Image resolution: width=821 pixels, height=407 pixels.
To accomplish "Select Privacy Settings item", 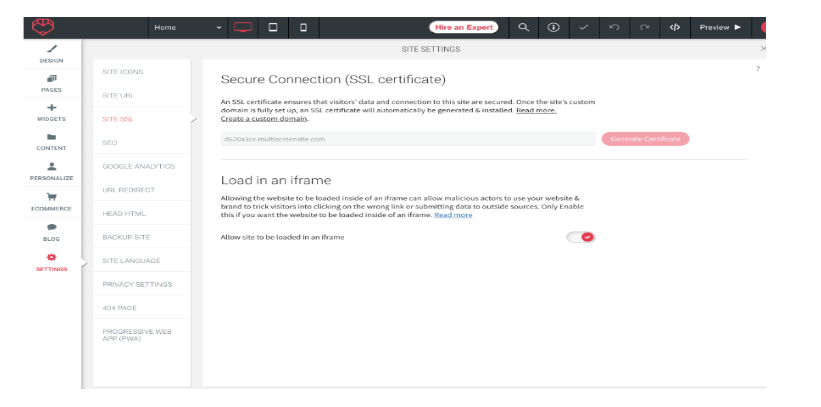I will pos(142,284).
